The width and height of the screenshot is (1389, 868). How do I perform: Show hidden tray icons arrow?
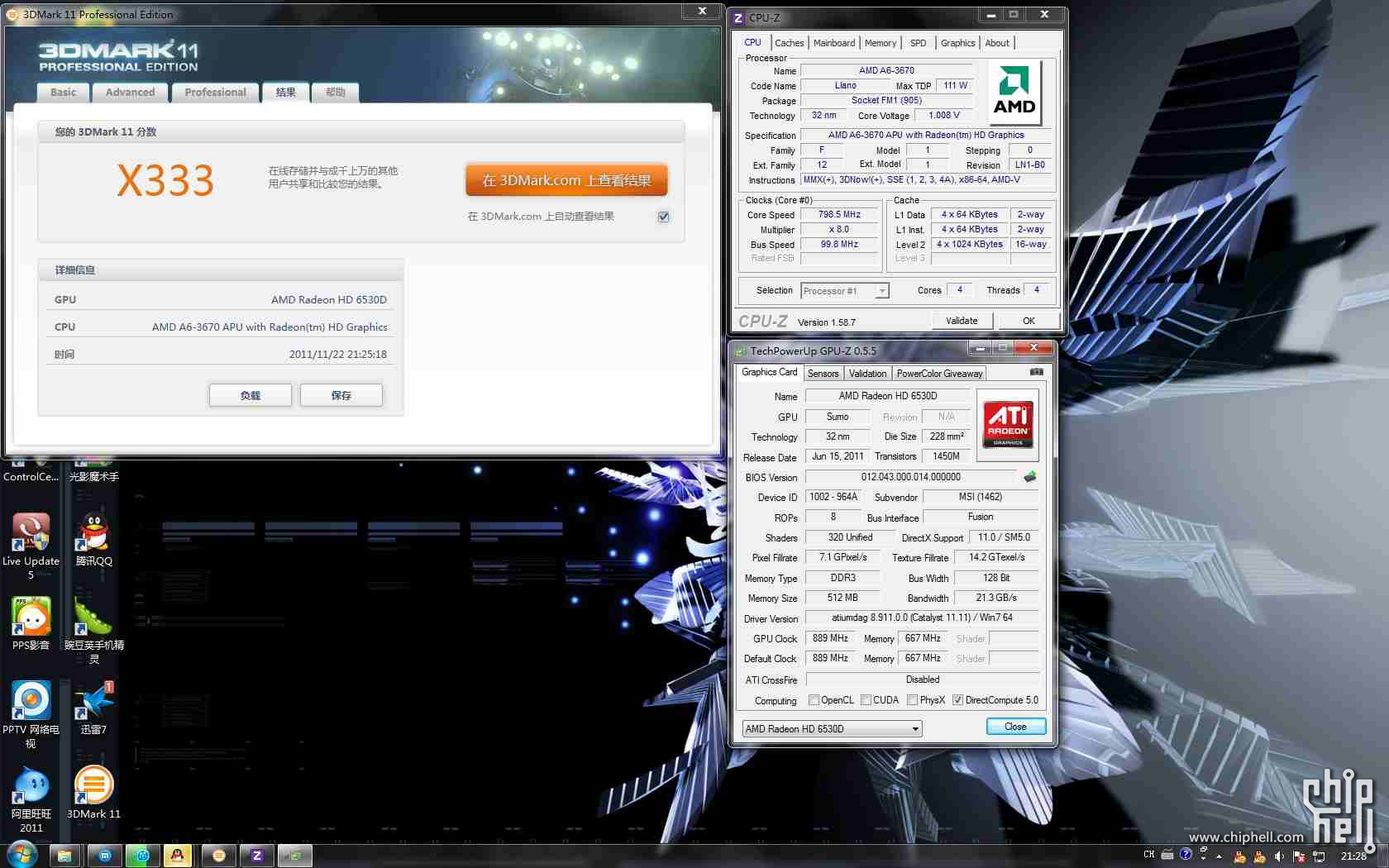pos(1219,856)
